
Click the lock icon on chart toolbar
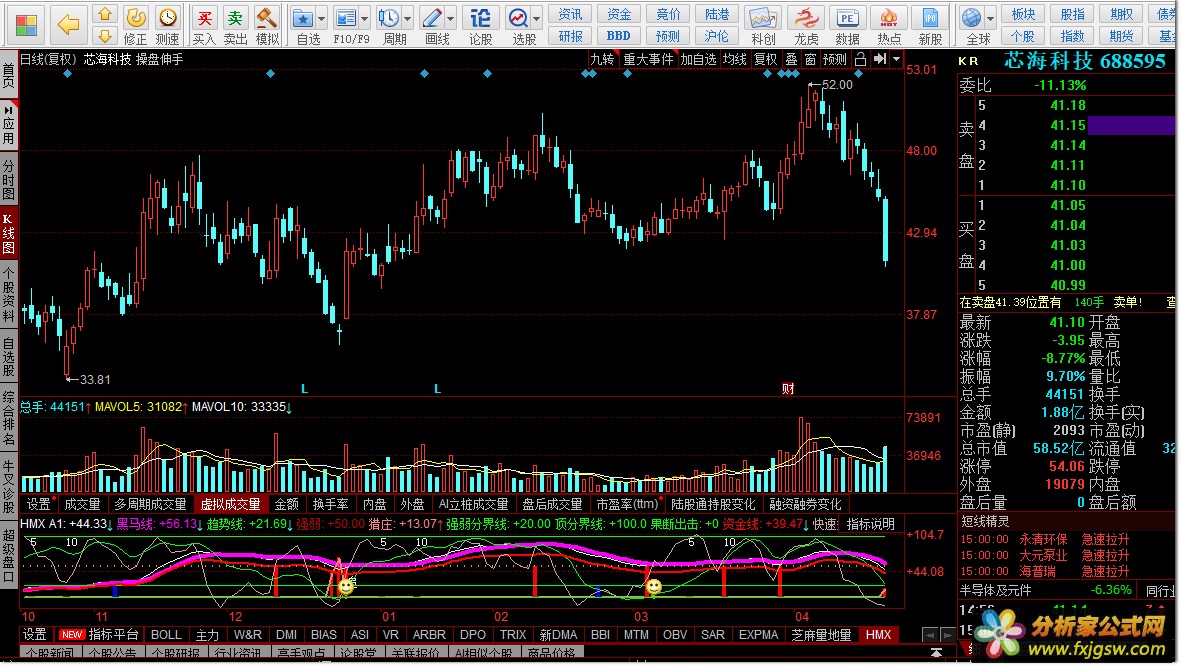point(860,59)
